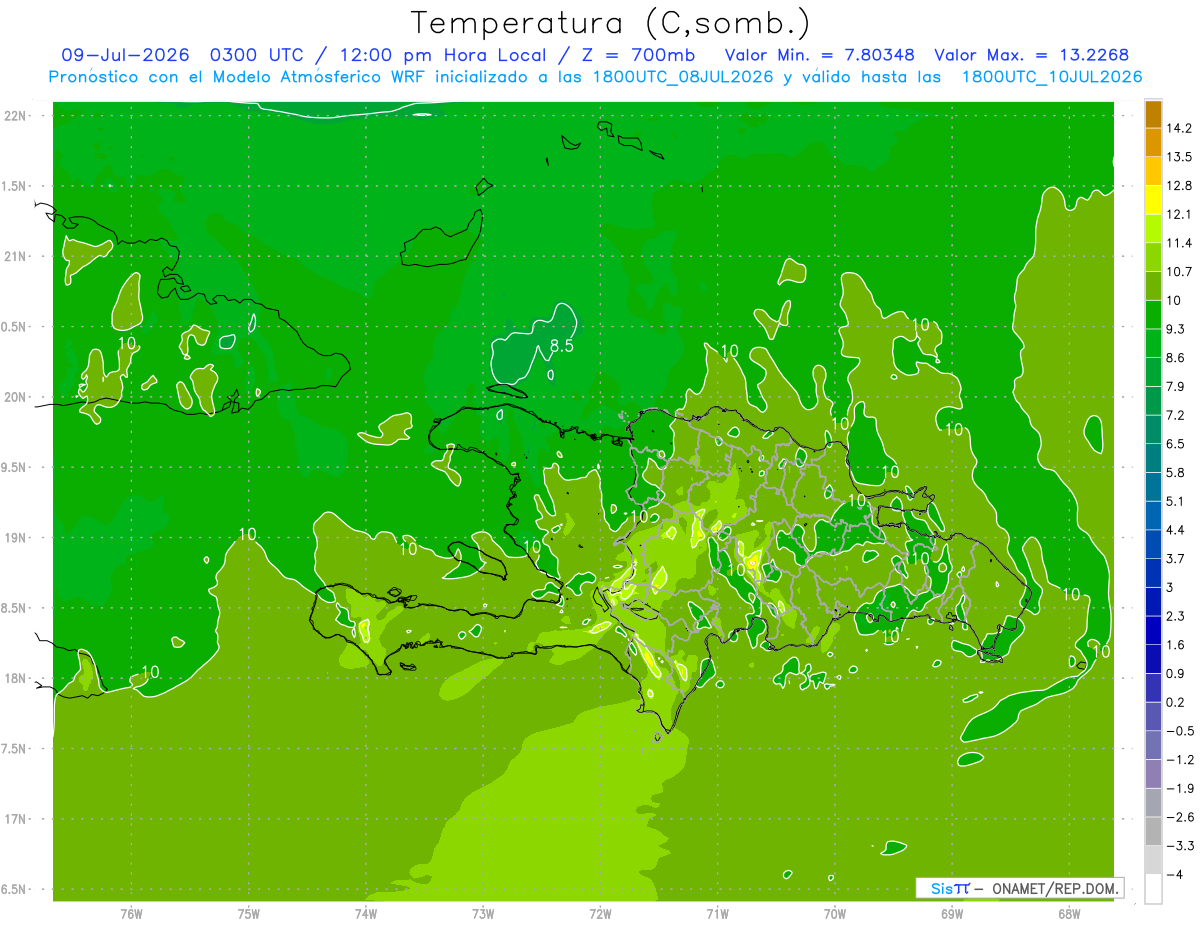This screenshot has height=927, width=1200.
Task: Click the "68W" longitude axis label
Action: click(1069, 914)
